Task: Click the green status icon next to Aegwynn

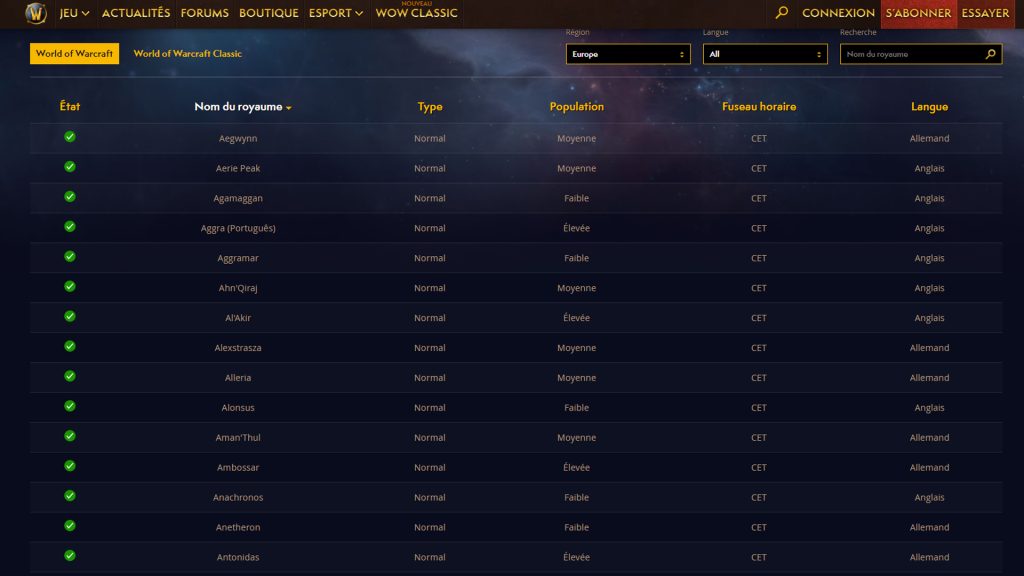Action: (69, 137)
